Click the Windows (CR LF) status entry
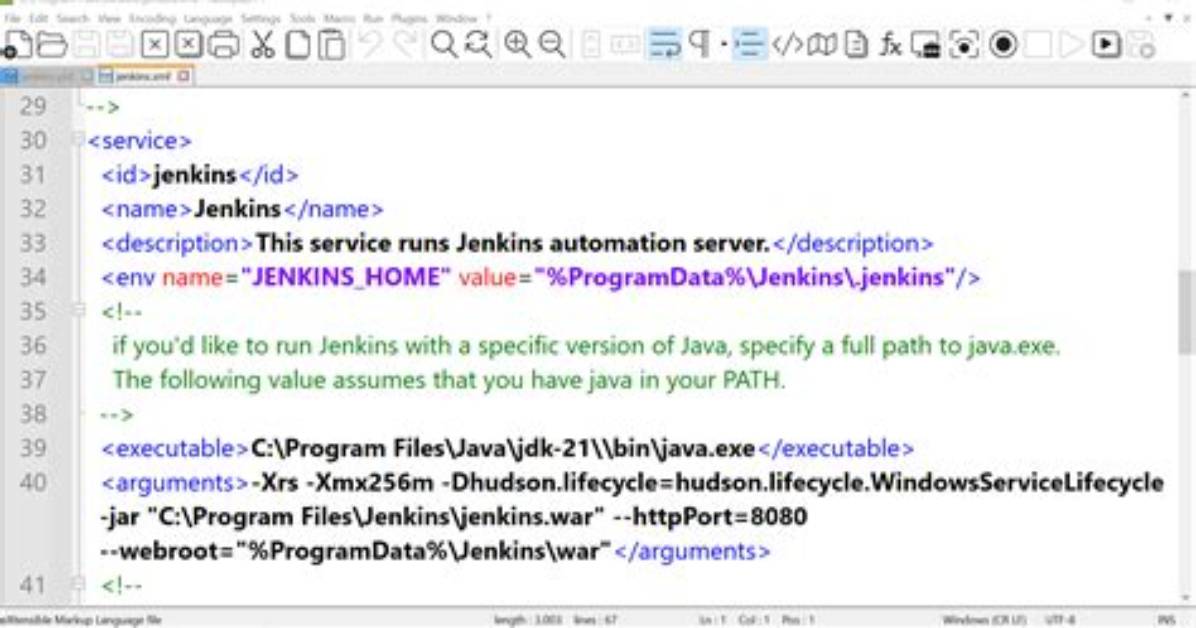1196x628 pixels. click(984, 620)
